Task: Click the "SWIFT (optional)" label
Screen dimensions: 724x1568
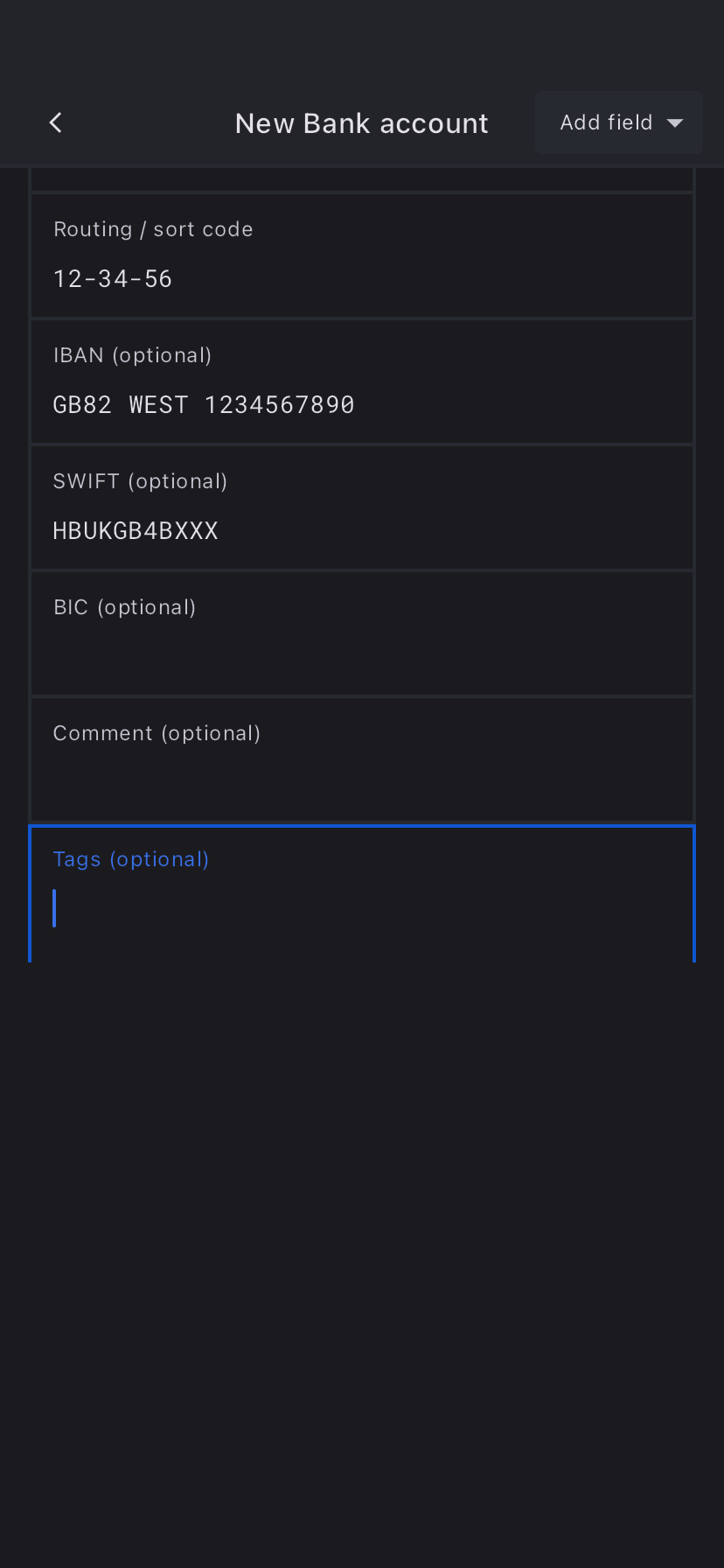Action: click(140, 481)
